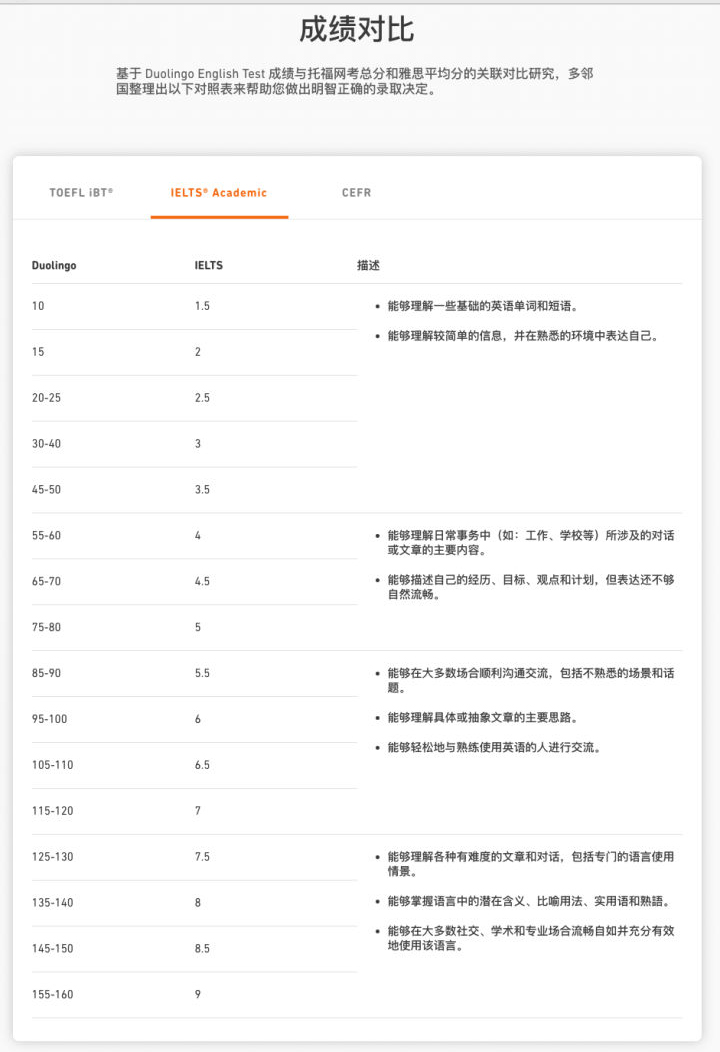Select IELTS score 4 cell
Viewport: 720px width, 1052px height.
point(198,535)
